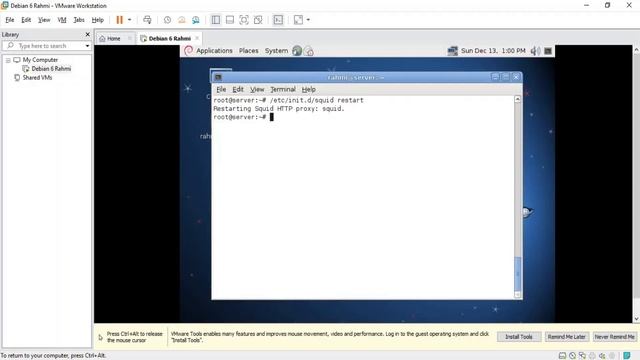This screenshot has width=640, height=360.
Task: Click the network adapter status icon
Action: pyautogui.click(x=582, y=356)
